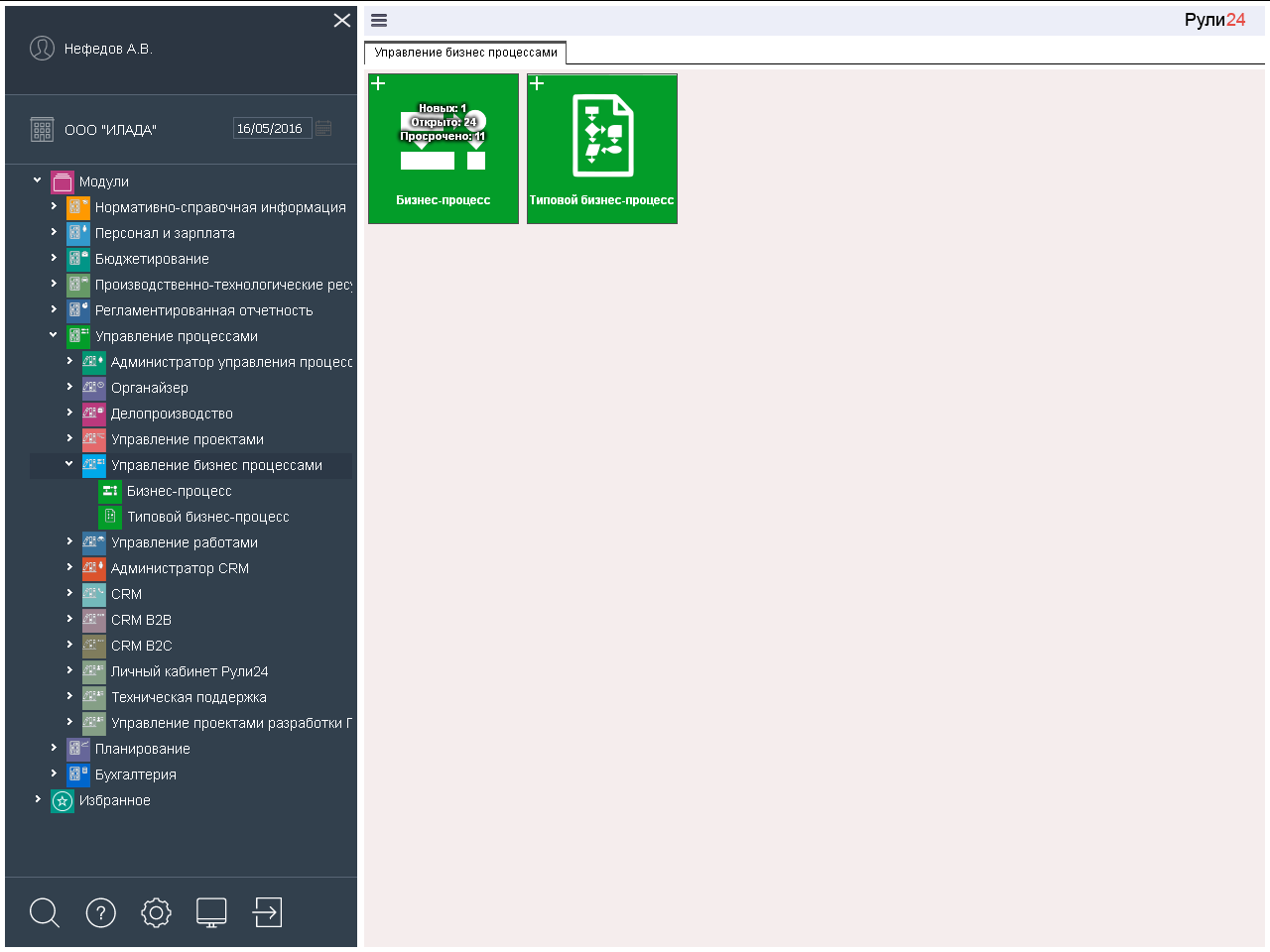The image size is (1270, 952).
Task: Click the Персонал и зарплата module icon
Action: pos(78,233)
